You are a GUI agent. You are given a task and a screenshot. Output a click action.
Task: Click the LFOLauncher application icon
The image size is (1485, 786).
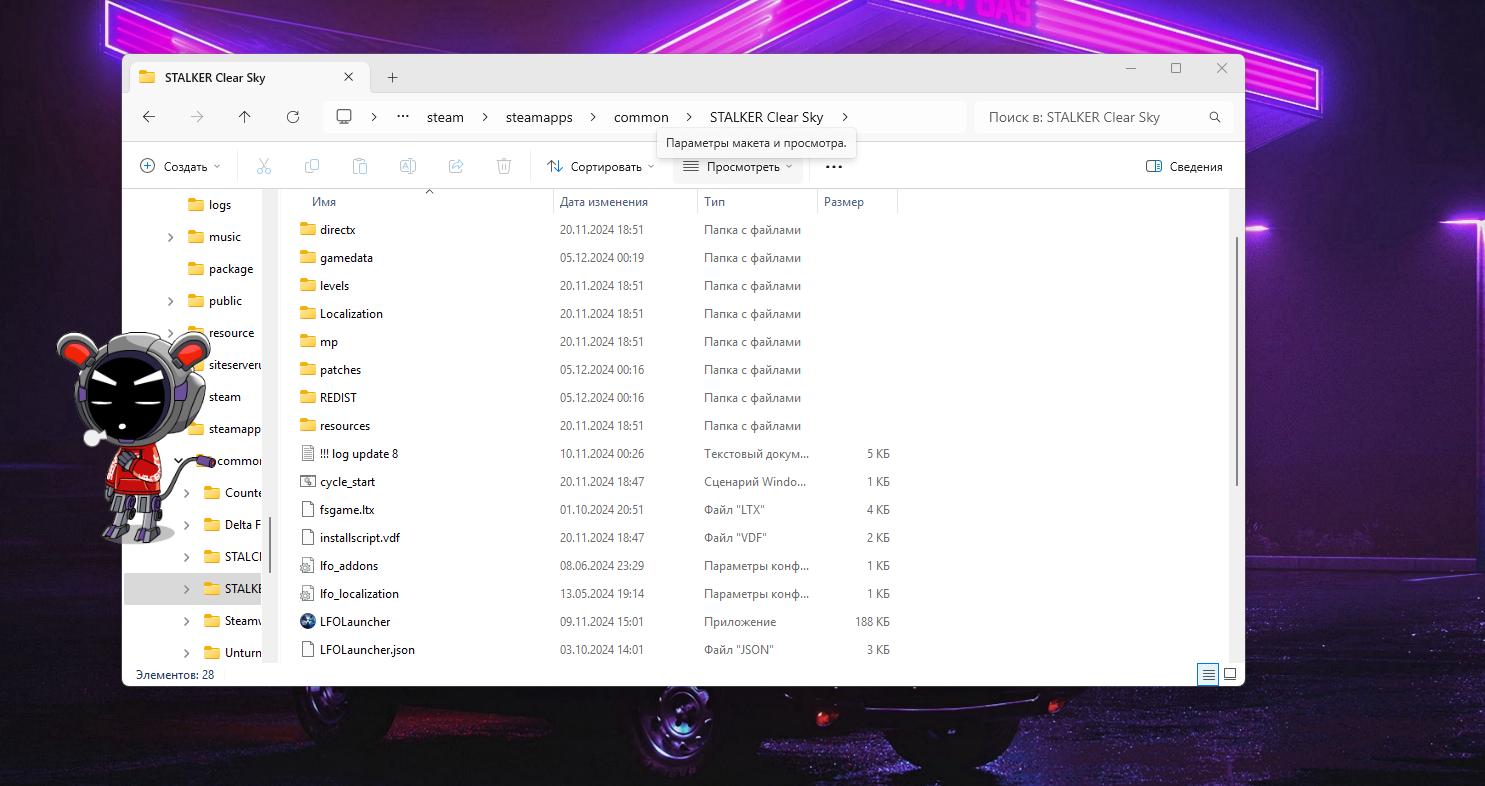coord(308,621)
